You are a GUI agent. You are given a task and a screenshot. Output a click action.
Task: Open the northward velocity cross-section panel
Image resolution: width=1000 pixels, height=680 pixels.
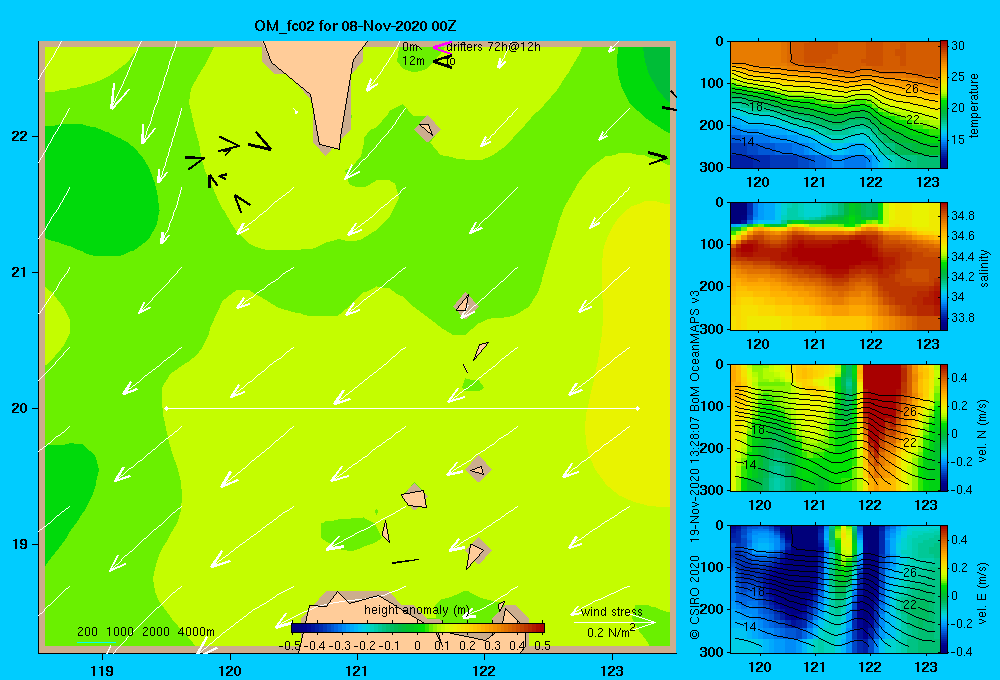(x=835, y=427)
